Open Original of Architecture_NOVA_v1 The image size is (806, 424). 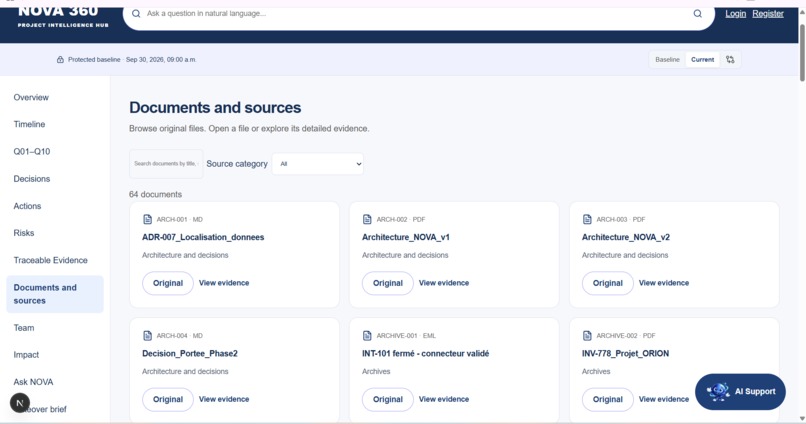tap(388, 283)
